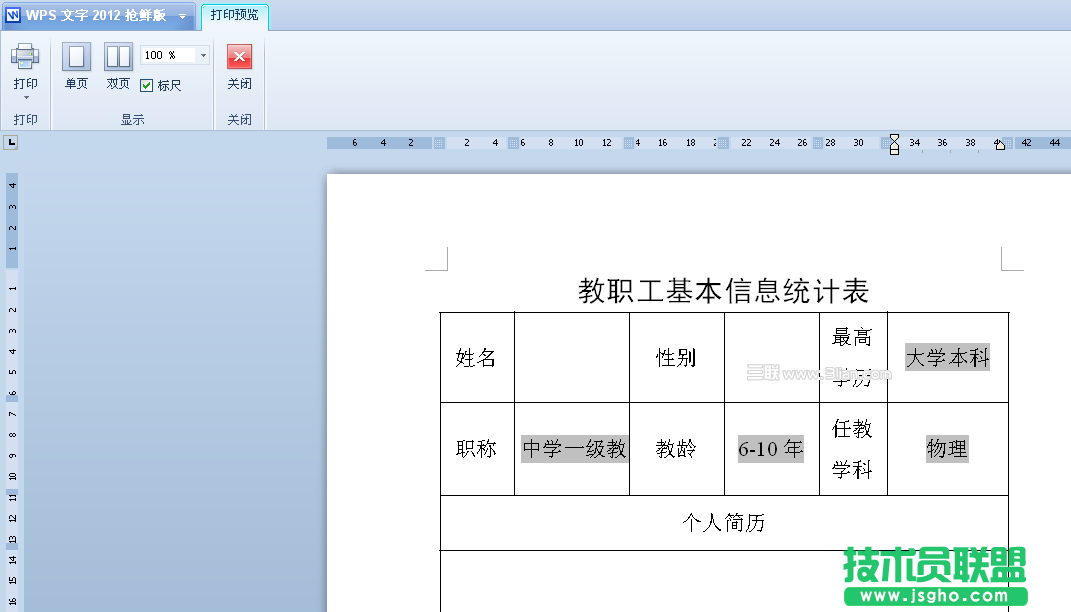Image resolution: width=1071 pixels, height=612 pixels.
Task: Open the 打印 dropdown arrow below printer
Action: click(26, 98)
